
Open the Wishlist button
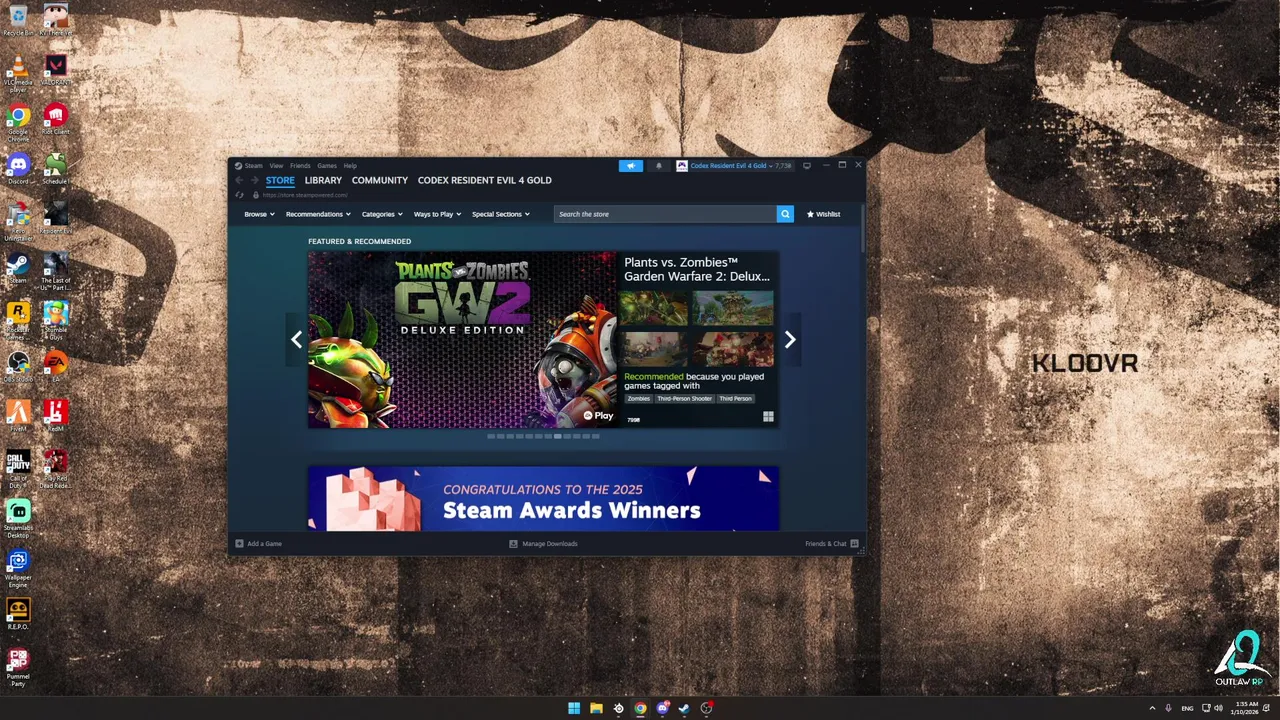(824, 214)
